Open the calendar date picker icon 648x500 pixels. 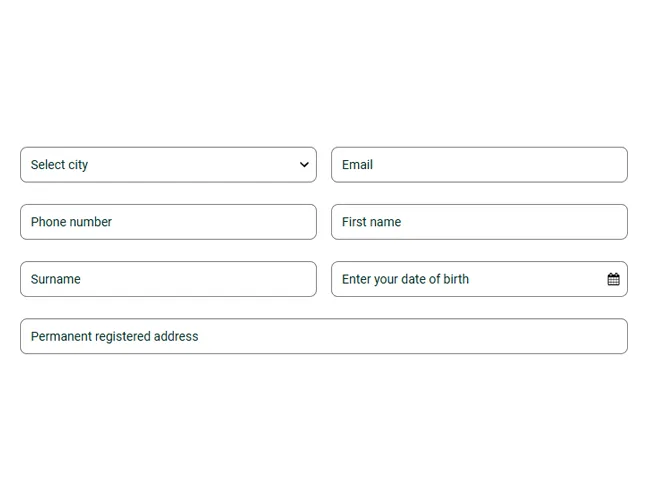[x=613, y=279]
